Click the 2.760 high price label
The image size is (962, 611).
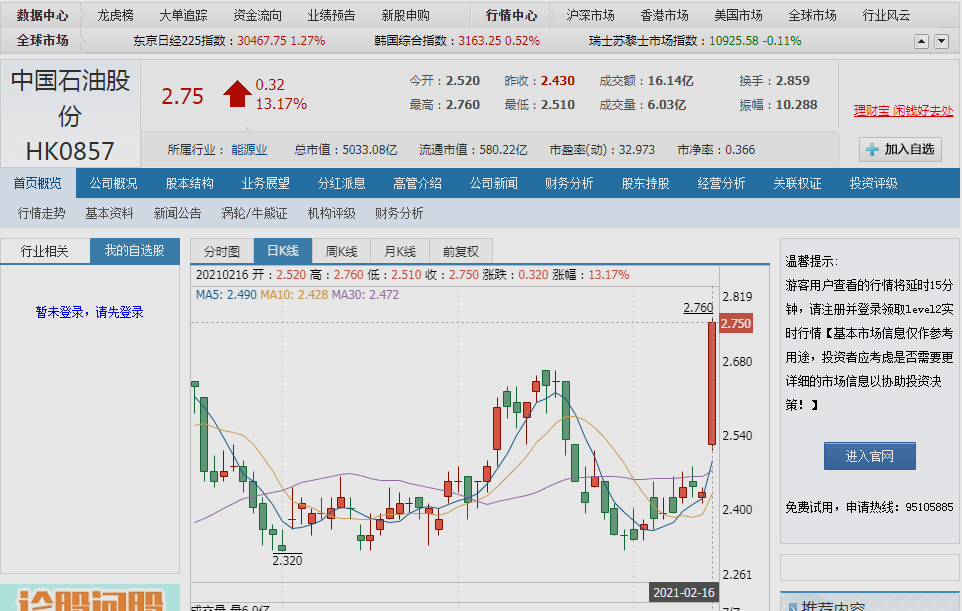click(x=698, y=307)
